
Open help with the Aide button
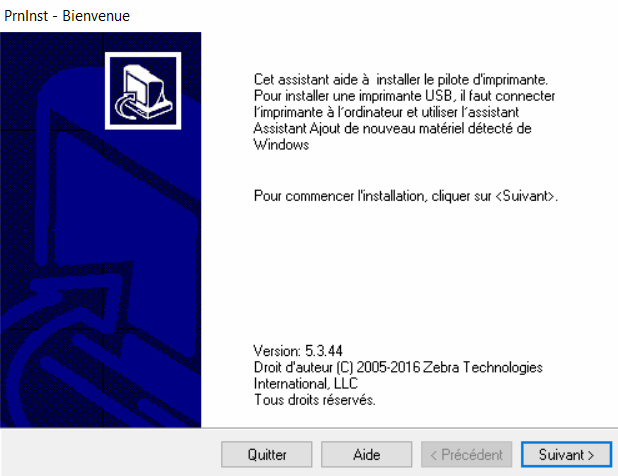[x=367, y=455]
